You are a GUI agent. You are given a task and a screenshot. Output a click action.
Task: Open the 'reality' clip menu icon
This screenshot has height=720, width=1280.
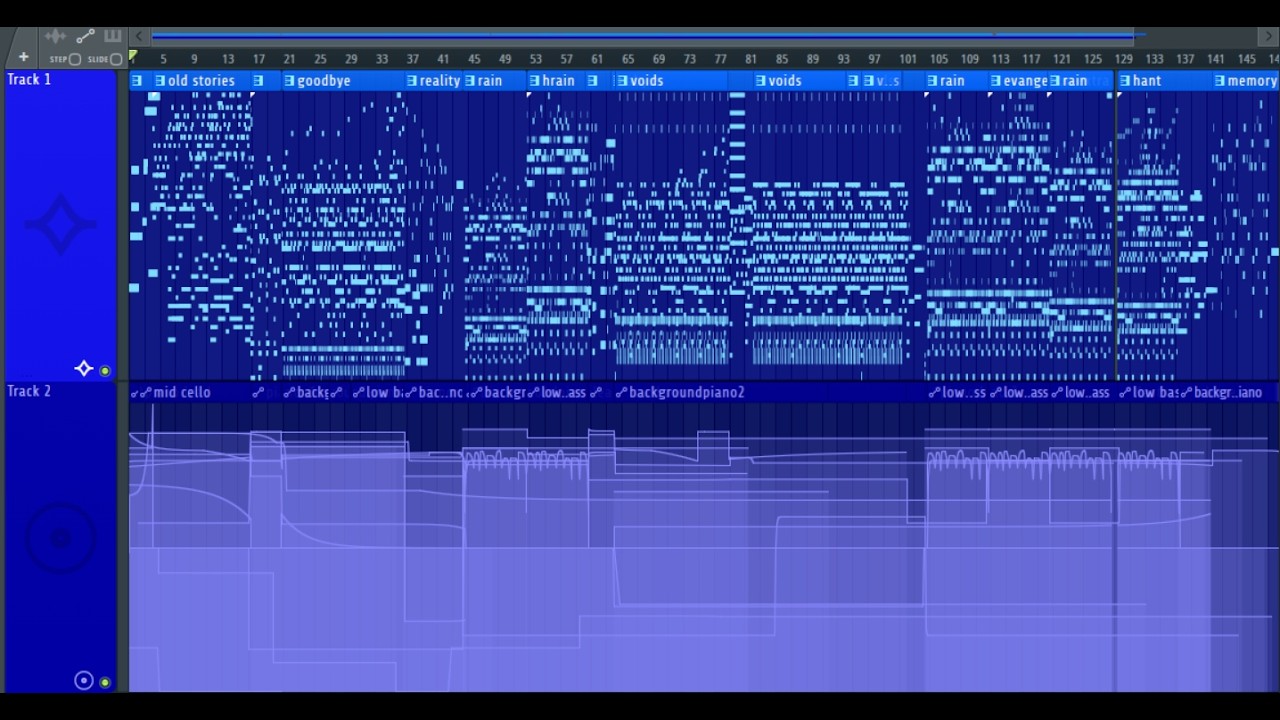point(411,81)
